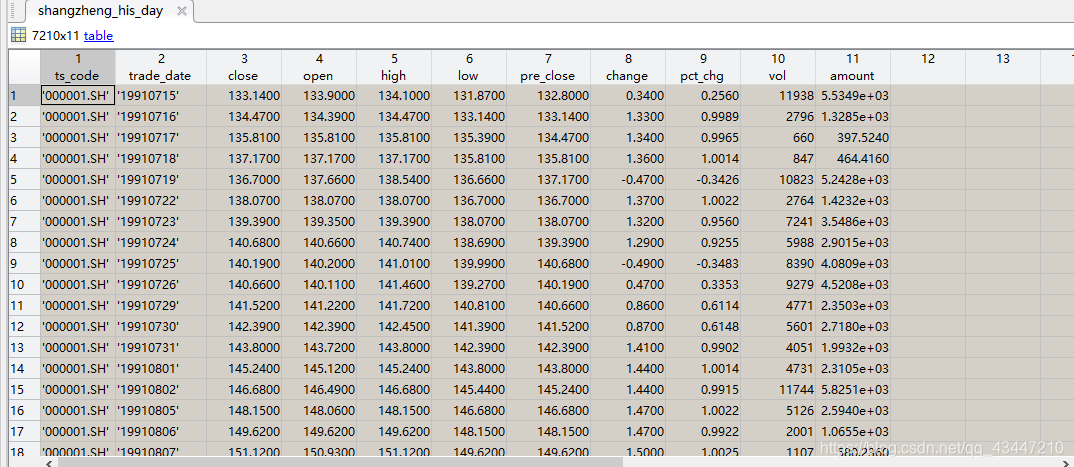Click the ts_code cell in row 1
This screenshot has width=1074, height=467.
(x=77, y=96)
